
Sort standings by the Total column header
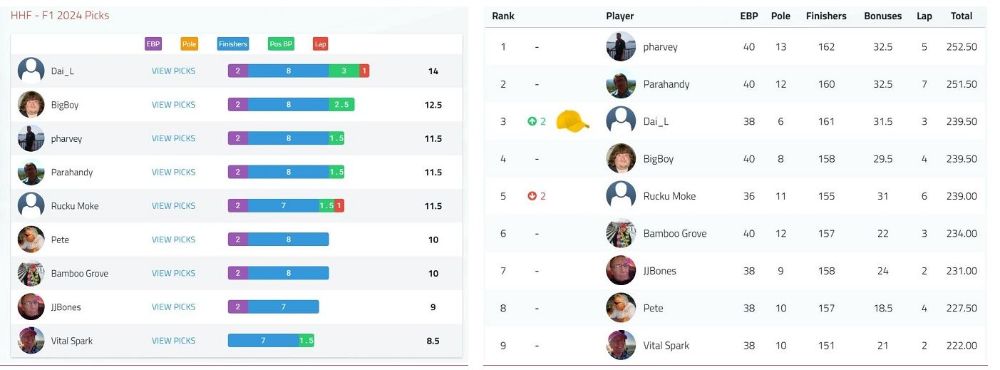[x=961, y=16]
